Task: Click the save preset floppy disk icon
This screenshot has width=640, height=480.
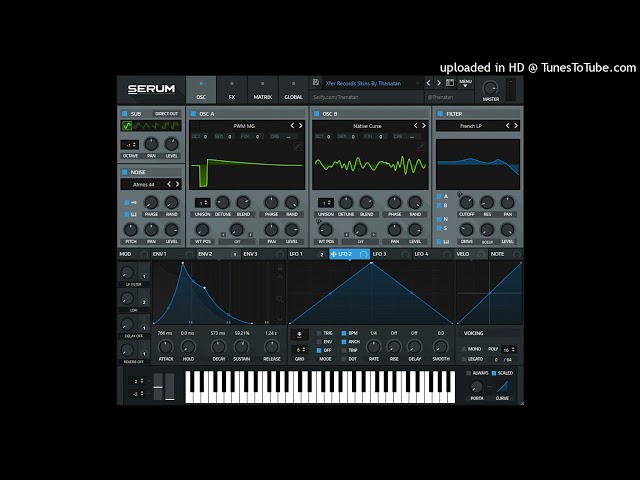Action: tap(316, 83)
